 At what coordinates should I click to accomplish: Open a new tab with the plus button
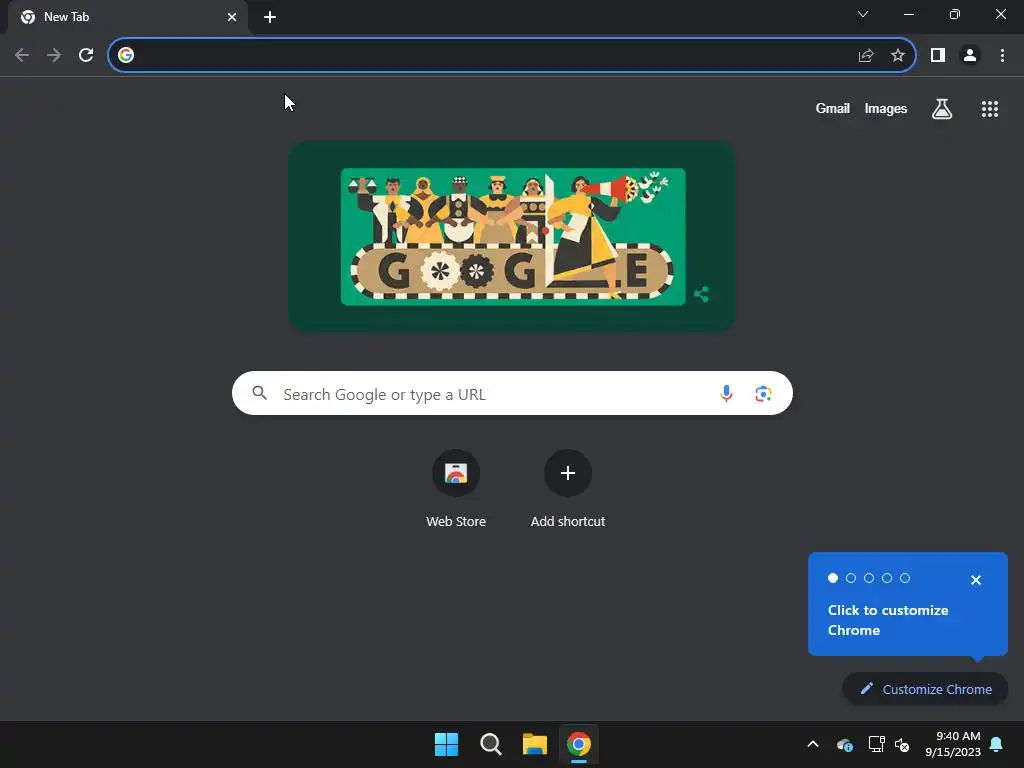point(270,18)
